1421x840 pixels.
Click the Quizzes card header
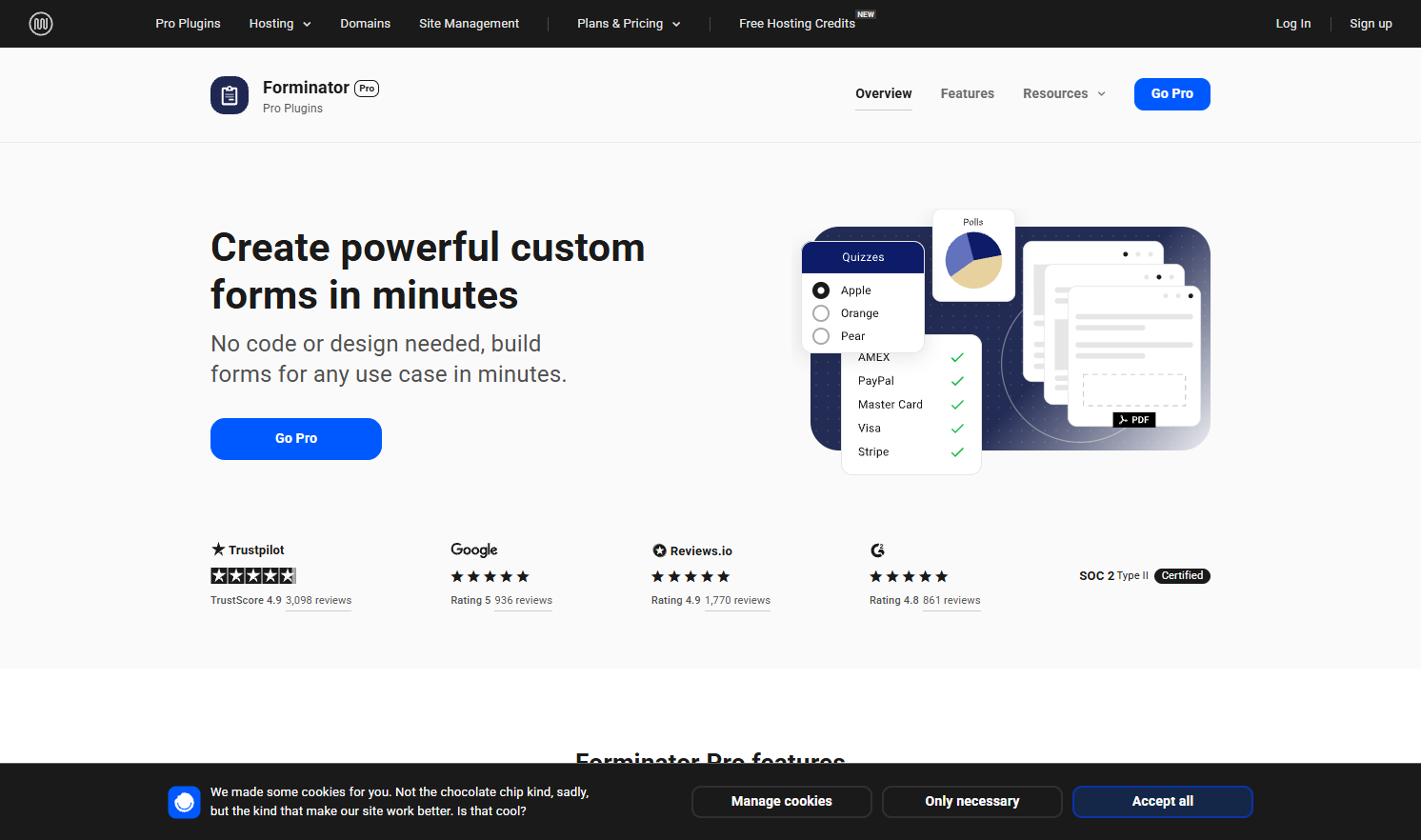[863, 257]
